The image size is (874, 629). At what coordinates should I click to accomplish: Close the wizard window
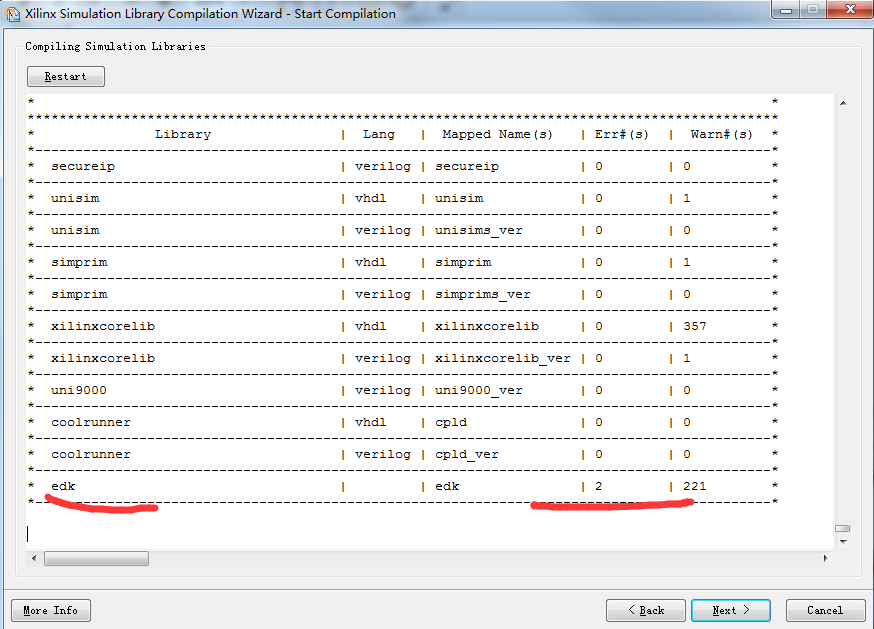coord(850,9)
